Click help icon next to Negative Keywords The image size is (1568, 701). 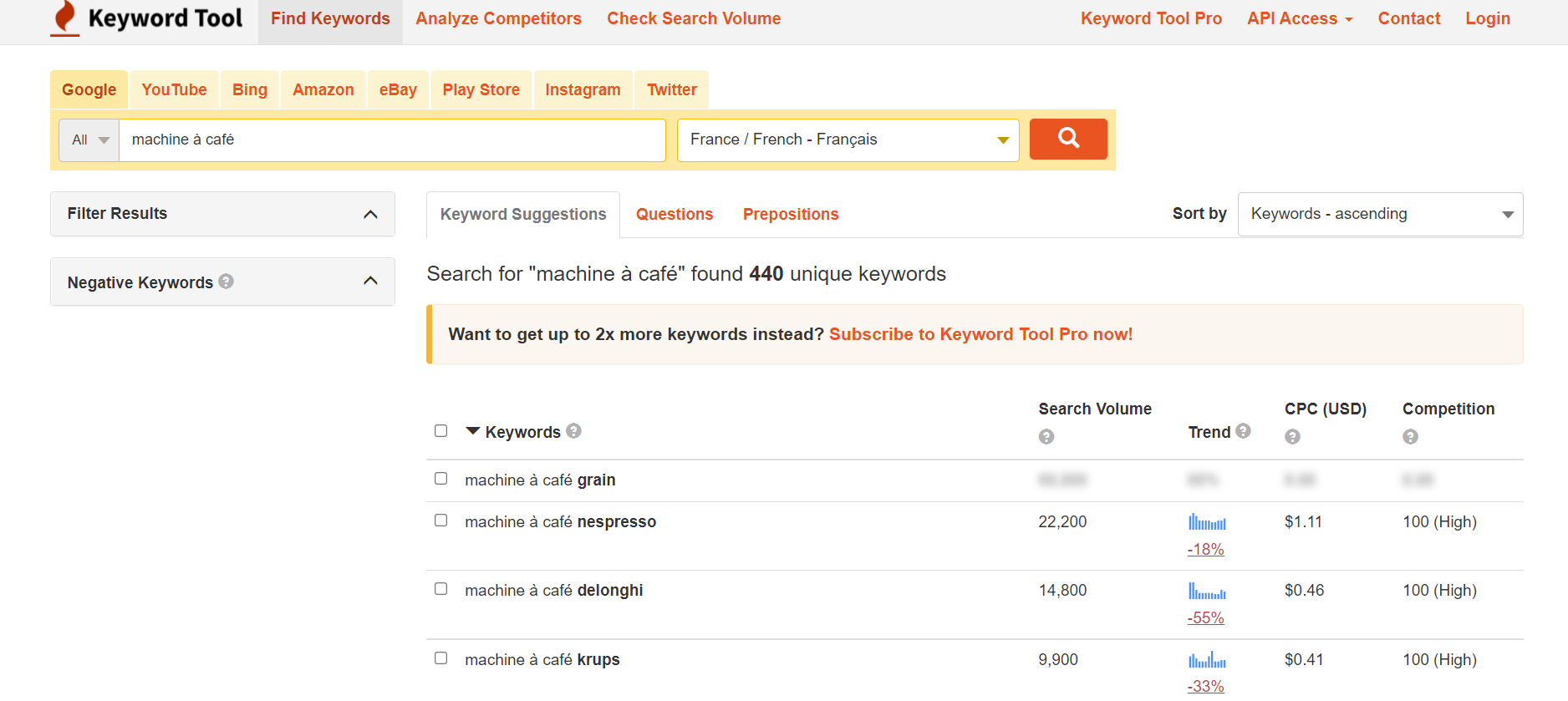click(226, 282)
